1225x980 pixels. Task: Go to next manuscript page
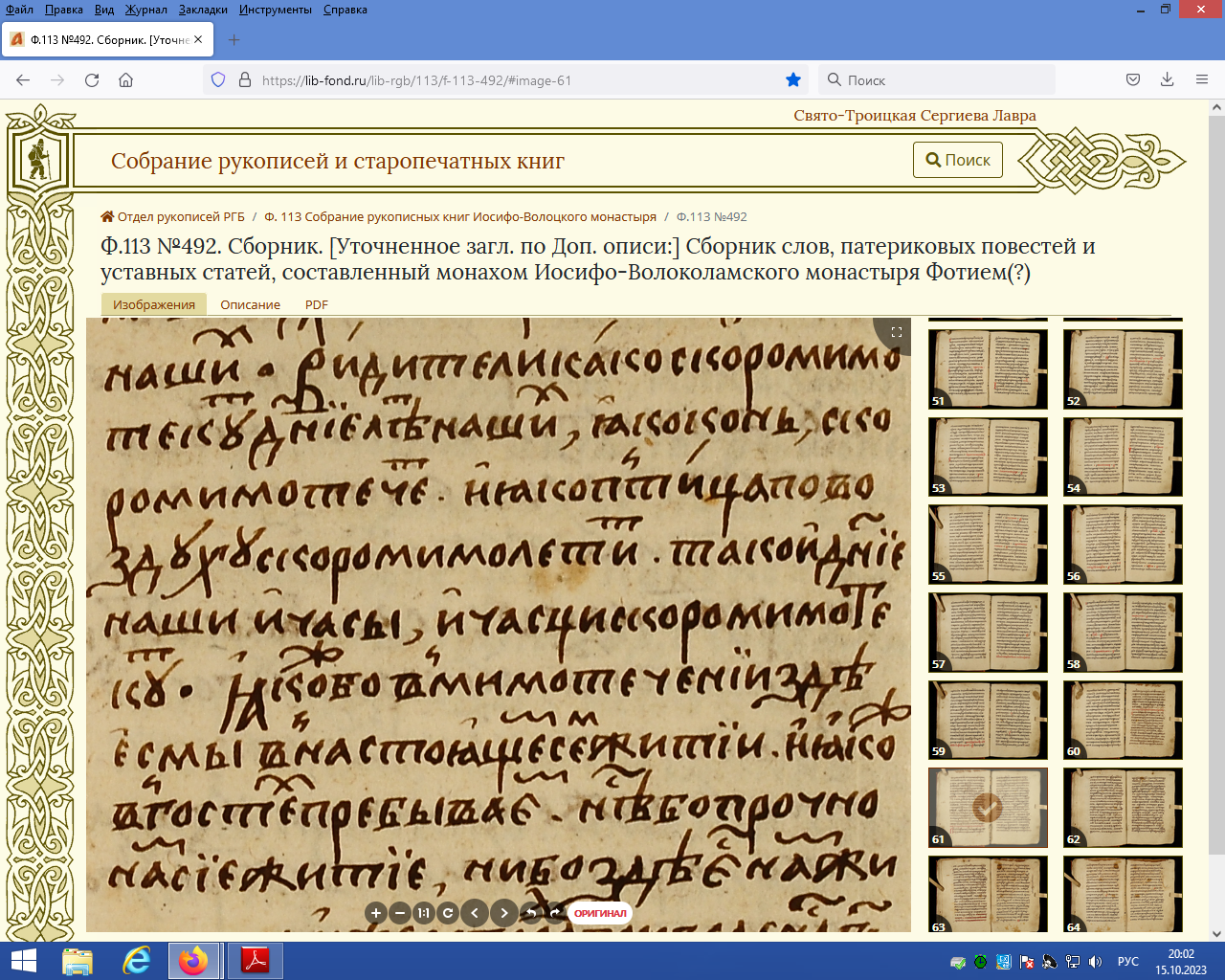point(504,913)
